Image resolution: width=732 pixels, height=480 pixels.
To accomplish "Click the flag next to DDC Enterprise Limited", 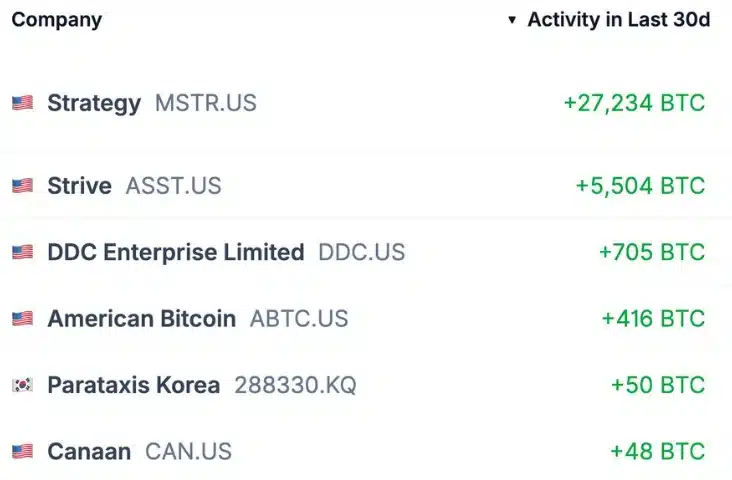I will tap(22, 252).
